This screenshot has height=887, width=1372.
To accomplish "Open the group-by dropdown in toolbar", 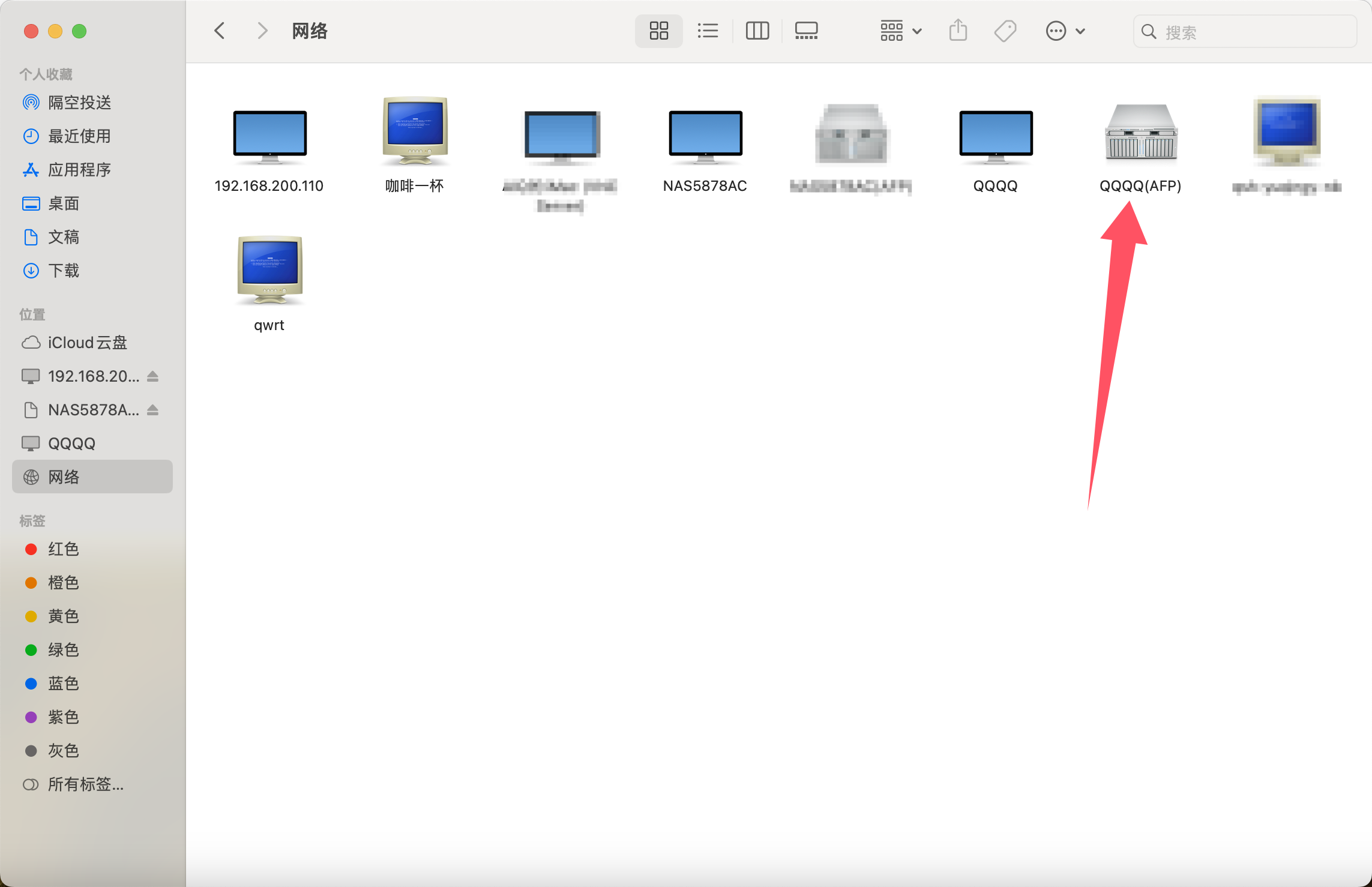I will click(x=901, y=31).
